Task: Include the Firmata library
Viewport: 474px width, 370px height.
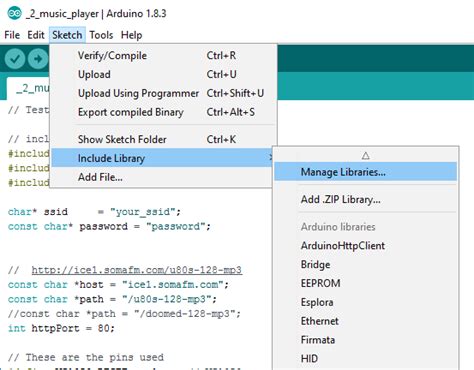Action: tap(365, 340)
